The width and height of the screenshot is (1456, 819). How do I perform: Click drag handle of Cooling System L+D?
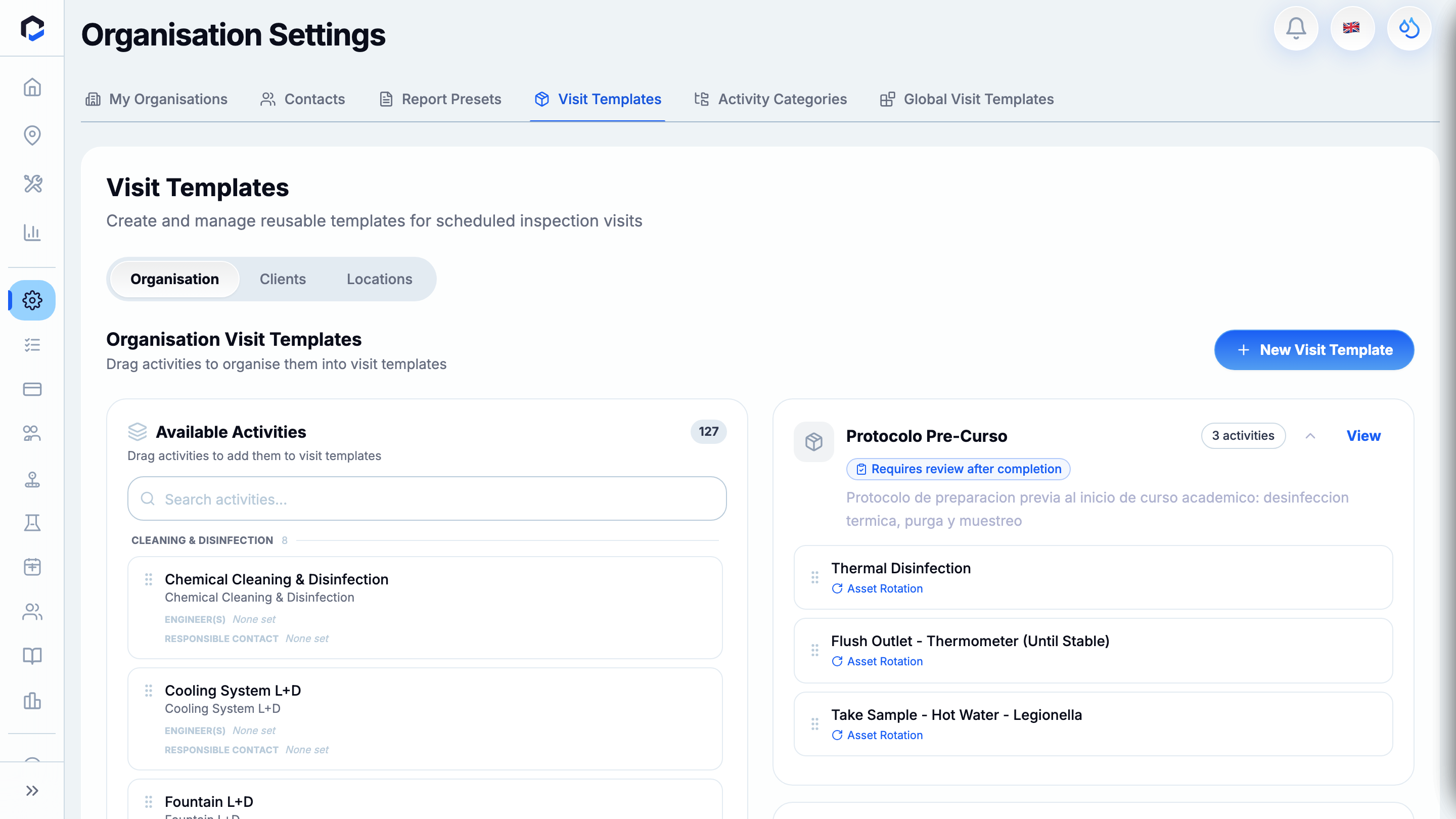click(x=149, y=690)
